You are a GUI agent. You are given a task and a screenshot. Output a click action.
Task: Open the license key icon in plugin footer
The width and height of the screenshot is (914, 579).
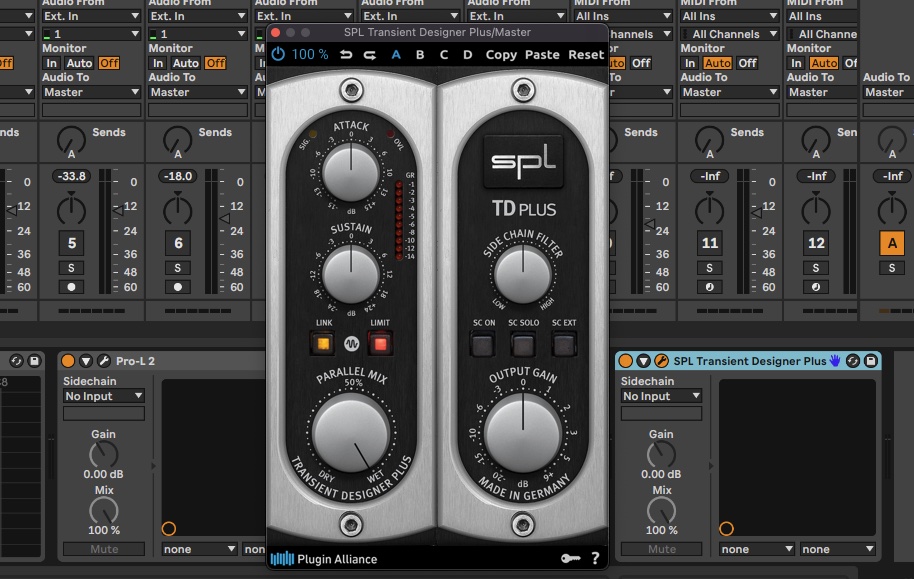click(x=570, y=559)
